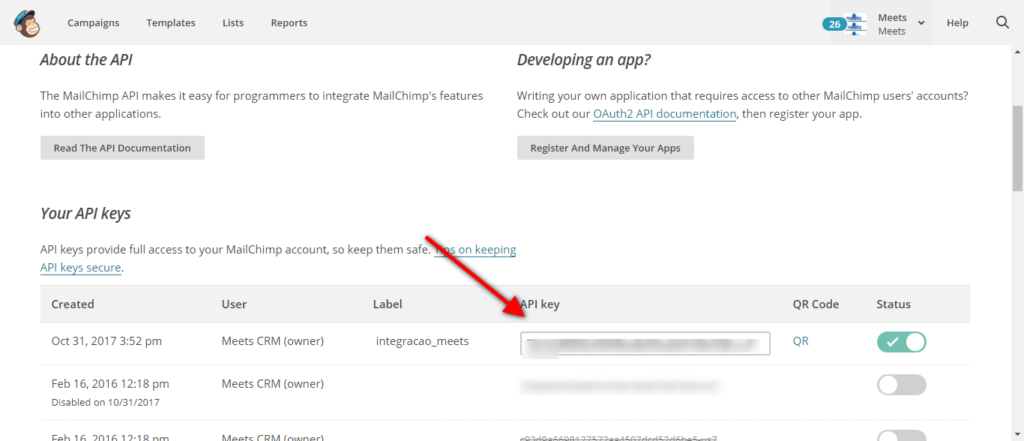Open the Help menu item
Screen dimensions: 1024x441
[957, 23]
